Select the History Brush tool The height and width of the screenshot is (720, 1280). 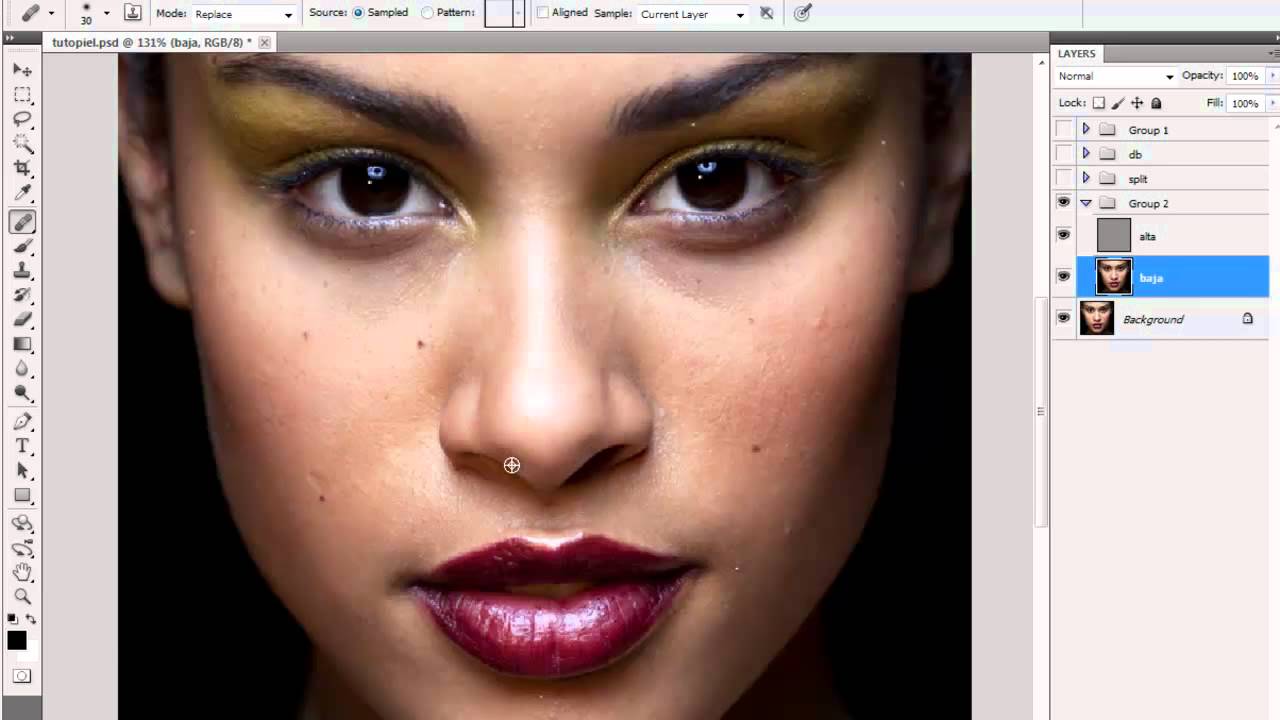22,295
